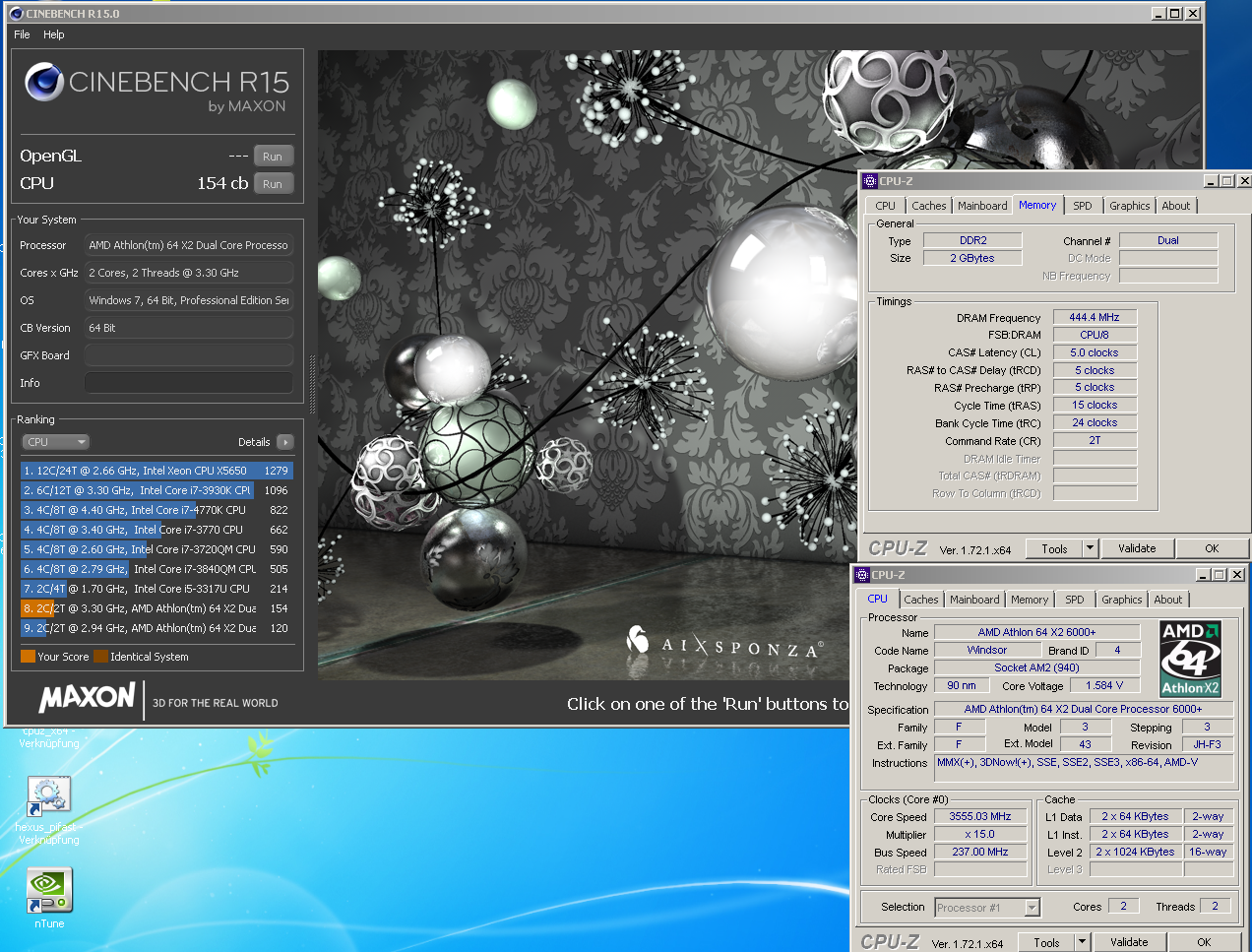Switch to Caches tab in upper CPU-Z
1252x952 pixels.
pyautogui.click(x=928, y=206)
